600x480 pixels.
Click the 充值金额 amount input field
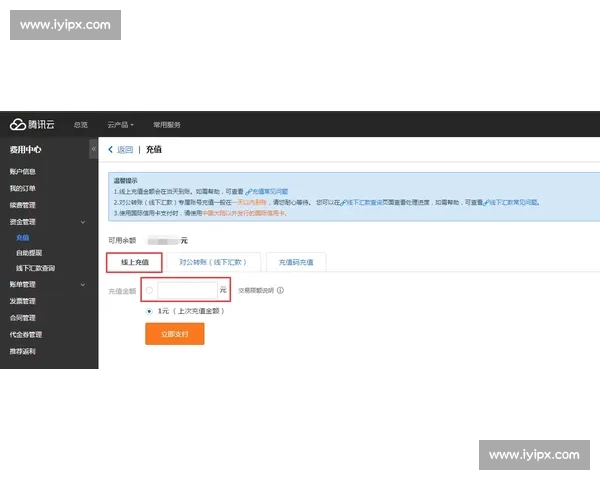point(188,290)
